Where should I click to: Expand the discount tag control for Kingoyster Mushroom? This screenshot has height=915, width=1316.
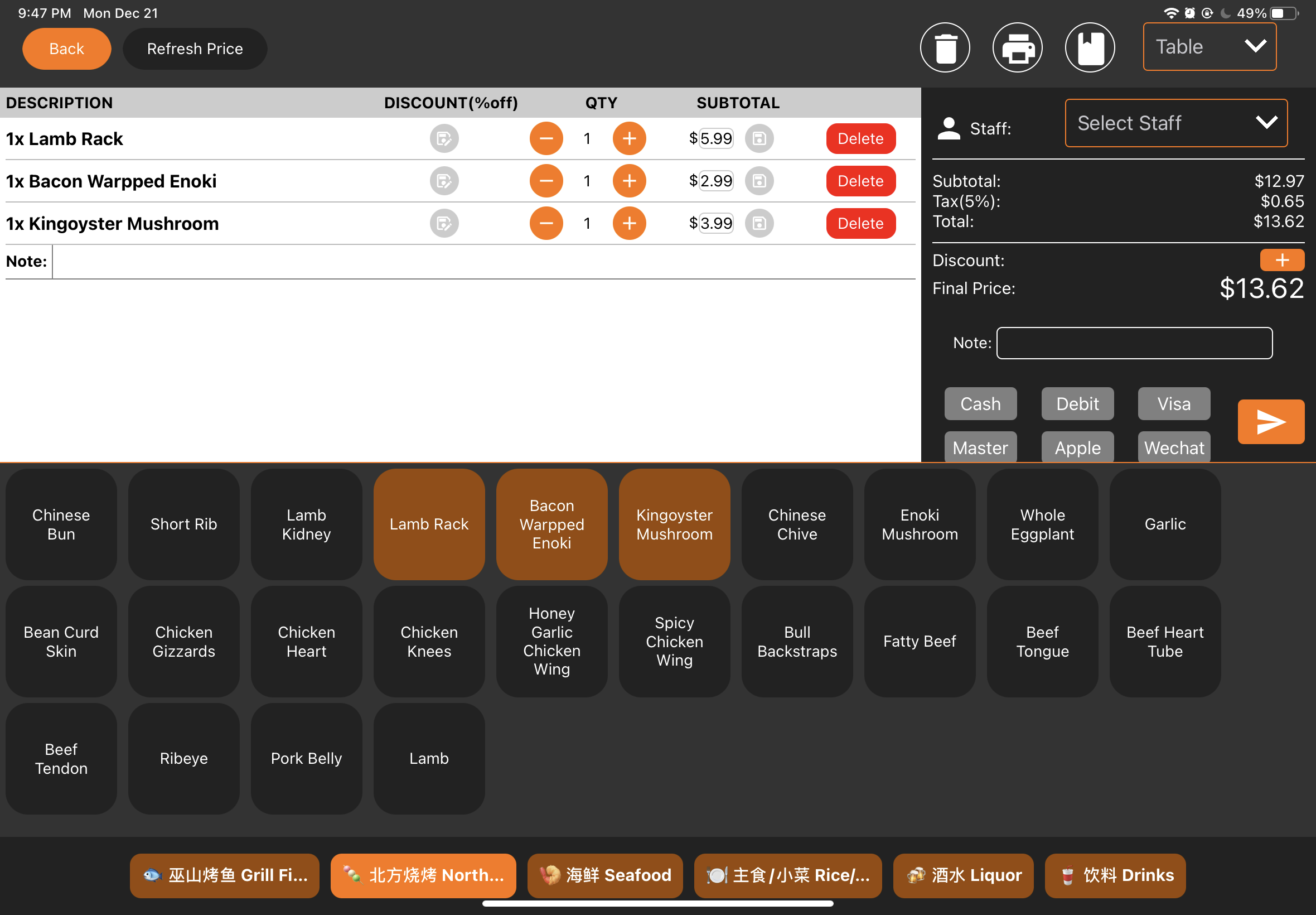coord(443,223)
